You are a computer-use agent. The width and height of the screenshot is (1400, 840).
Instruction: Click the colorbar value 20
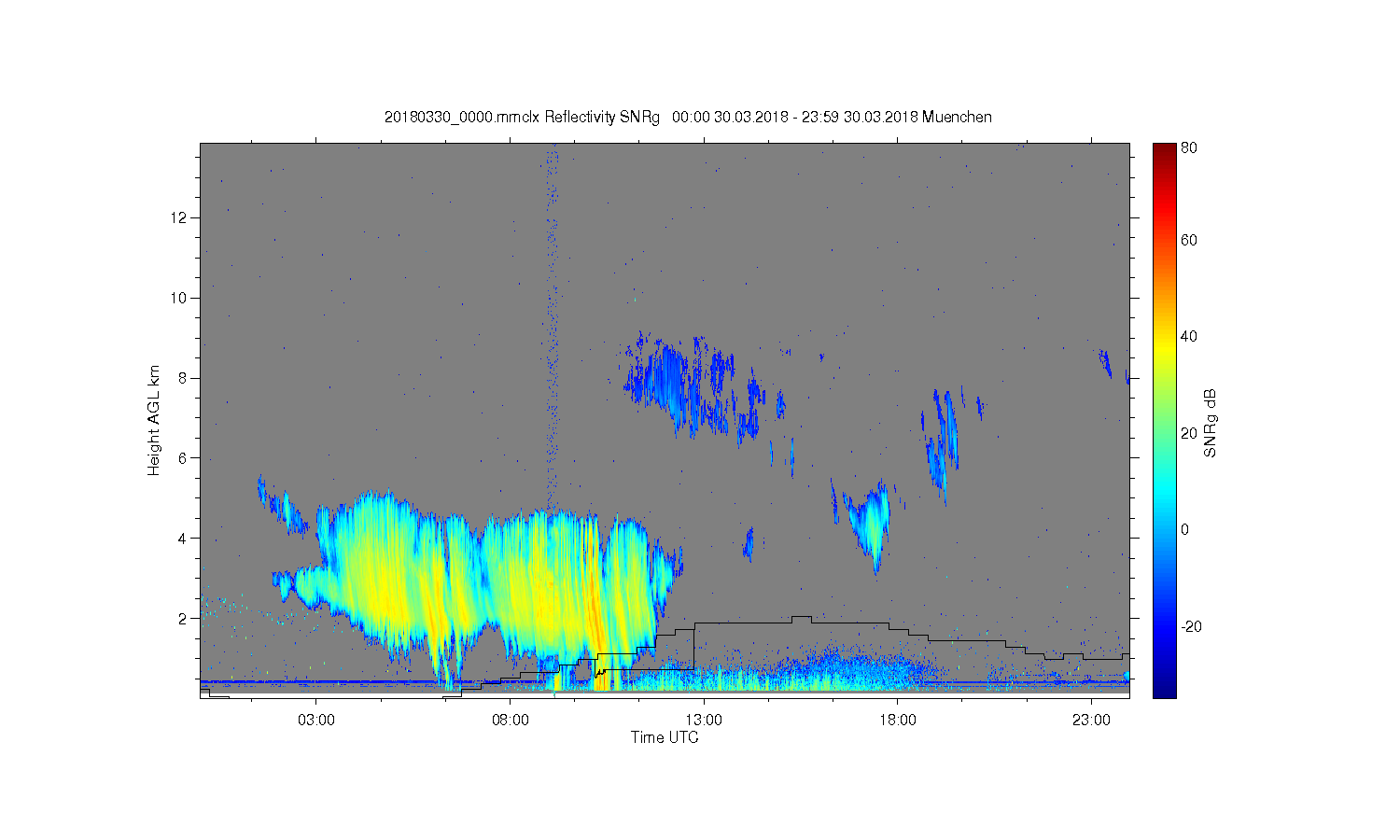coord(1188,433)
